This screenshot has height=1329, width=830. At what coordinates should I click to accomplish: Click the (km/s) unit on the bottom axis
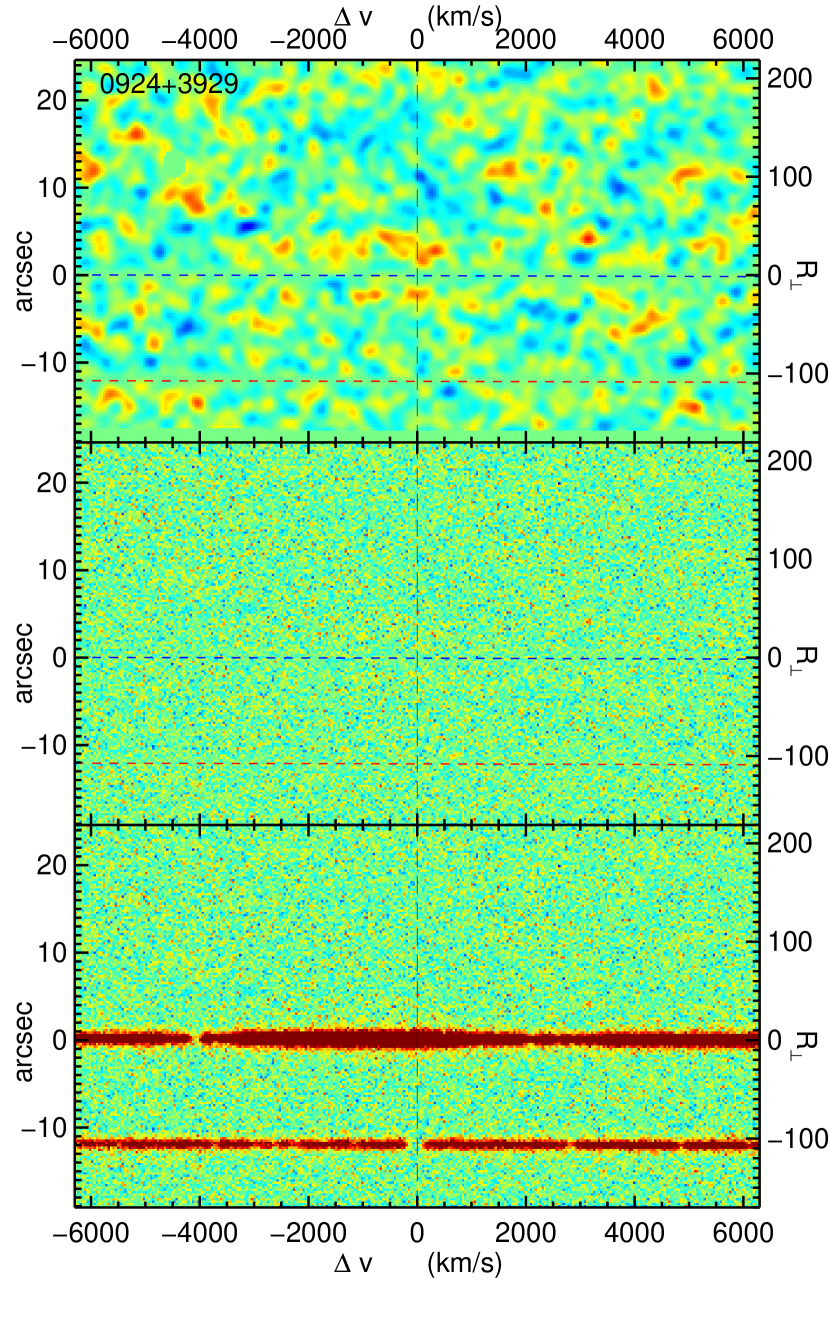click(x=464, y=1265)
